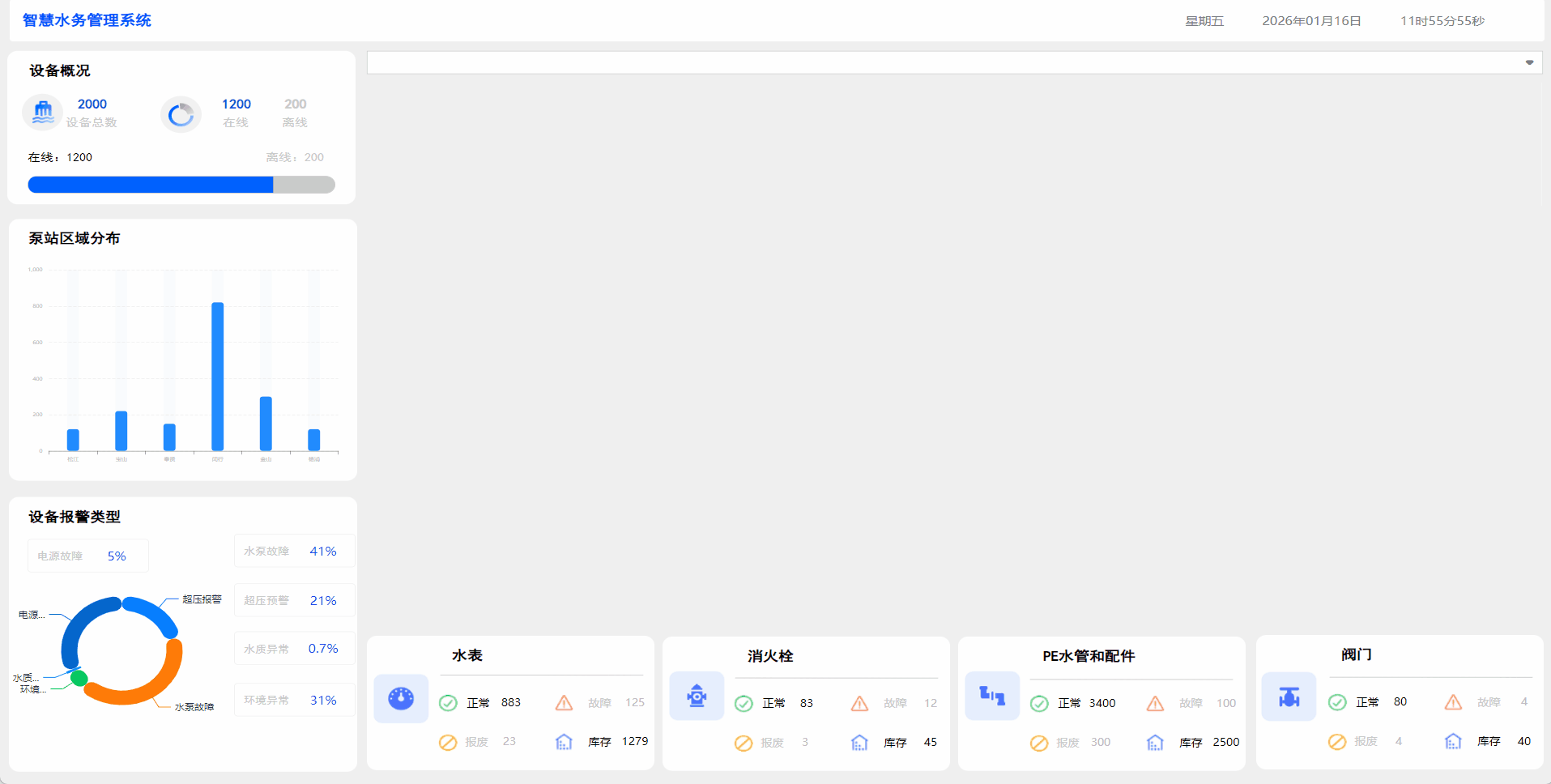Click the 阀门 valve icon
This screenshot has width=1551, height=784.
click(1289, 697)
